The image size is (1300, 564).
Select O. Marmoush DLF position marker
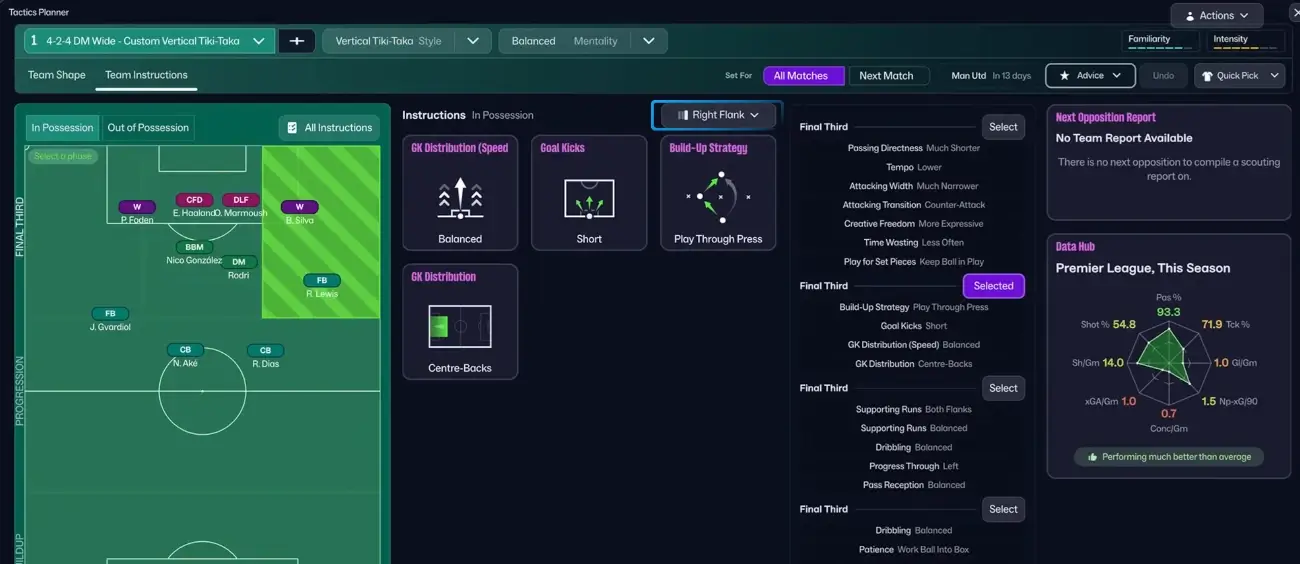point(241,200)
